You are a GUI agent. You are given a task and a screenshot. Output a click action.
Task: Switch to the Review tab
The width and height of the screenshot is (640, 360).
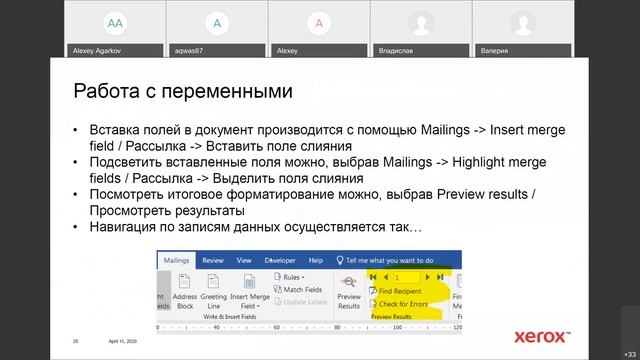(213, 260)
